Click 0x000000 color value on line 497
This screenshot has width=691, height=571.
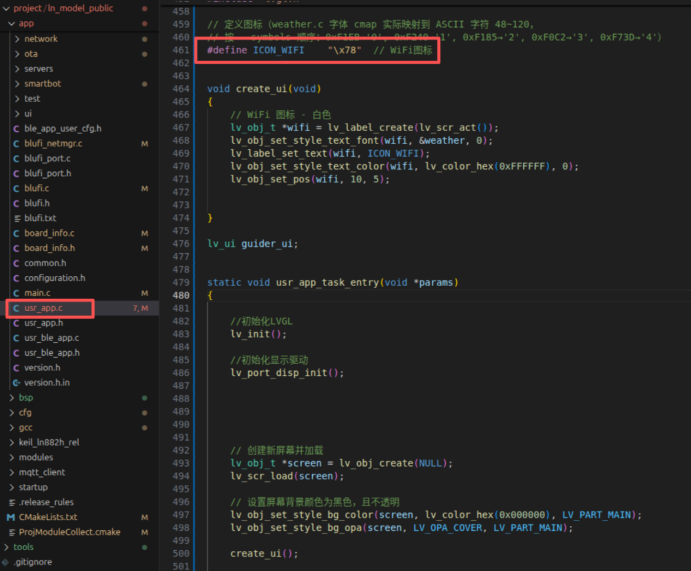[522, 515]
